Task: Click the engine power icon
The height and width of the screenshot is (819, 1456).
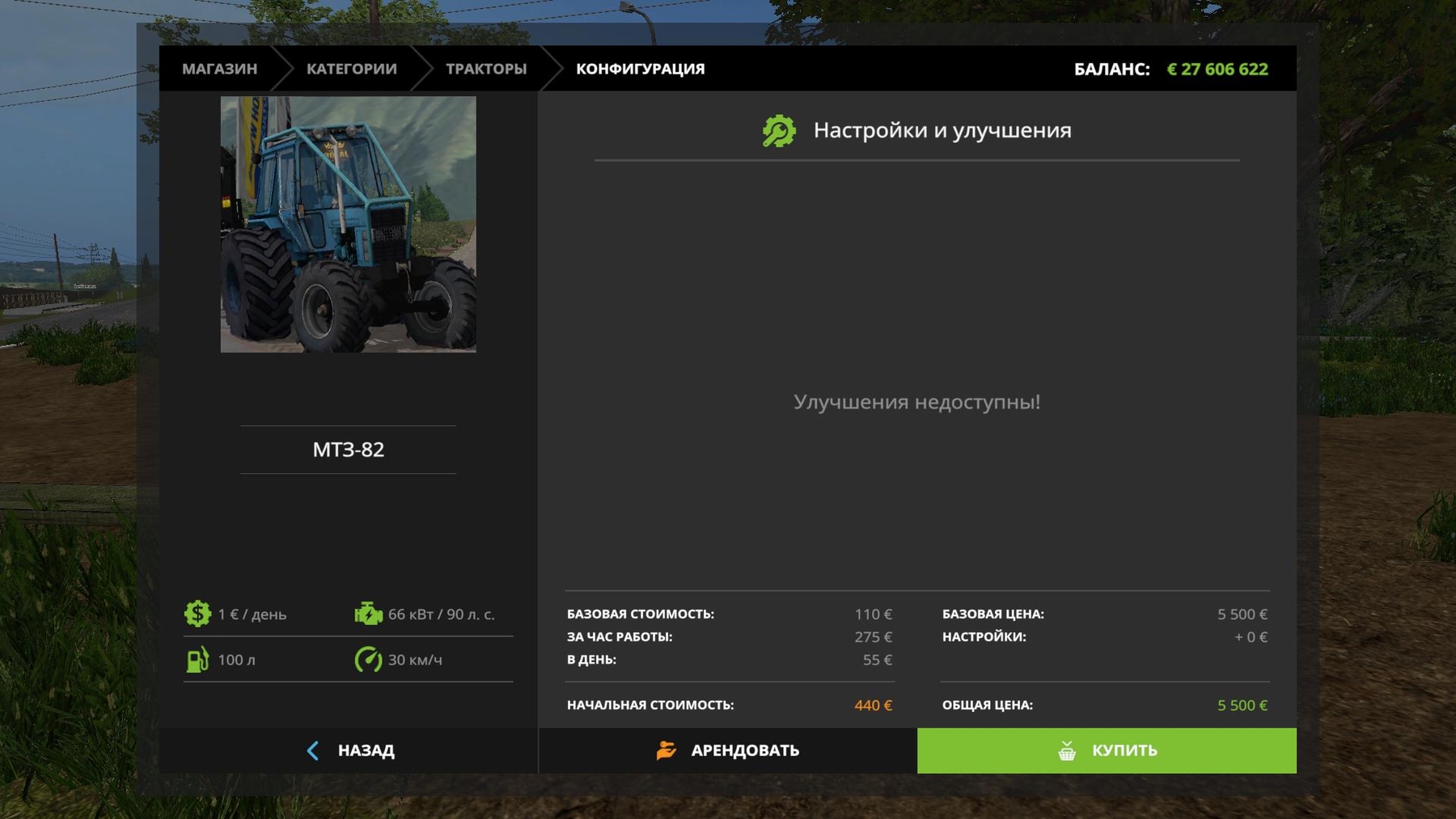Action: point(368,614)
